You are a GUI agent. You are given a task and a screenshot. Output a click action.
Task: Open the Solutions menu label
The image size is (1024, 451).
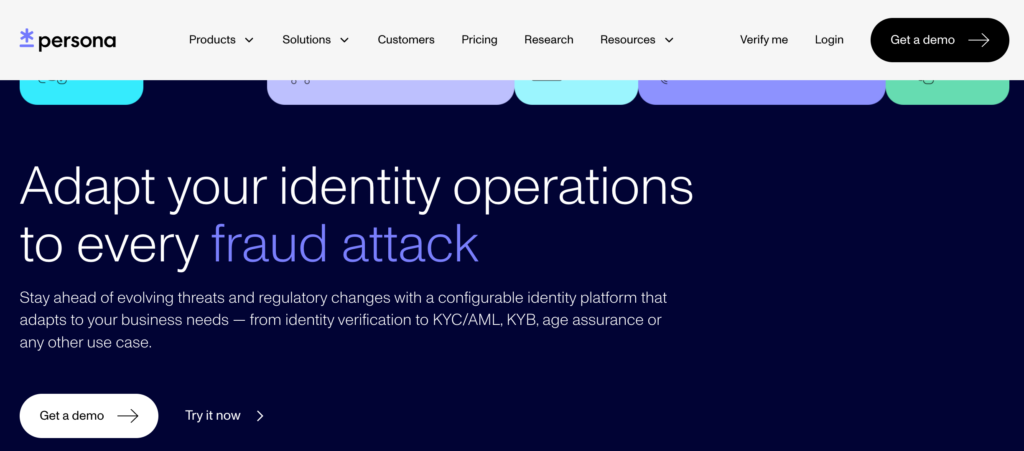[x=306, y=40]
